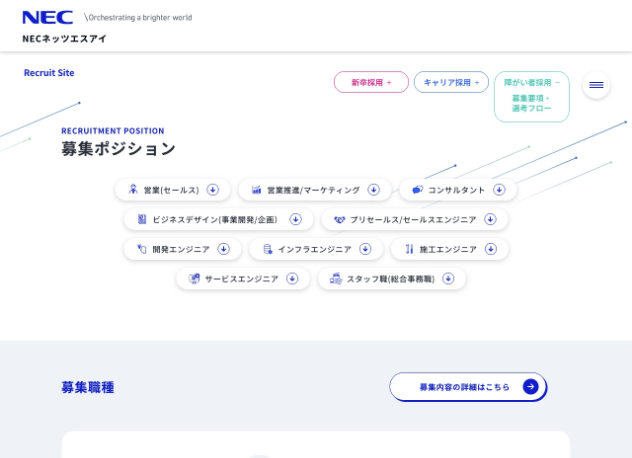
Task: Jump to 営業(セールス) position label
Action: pyautogui.click(x=171, y=190)
